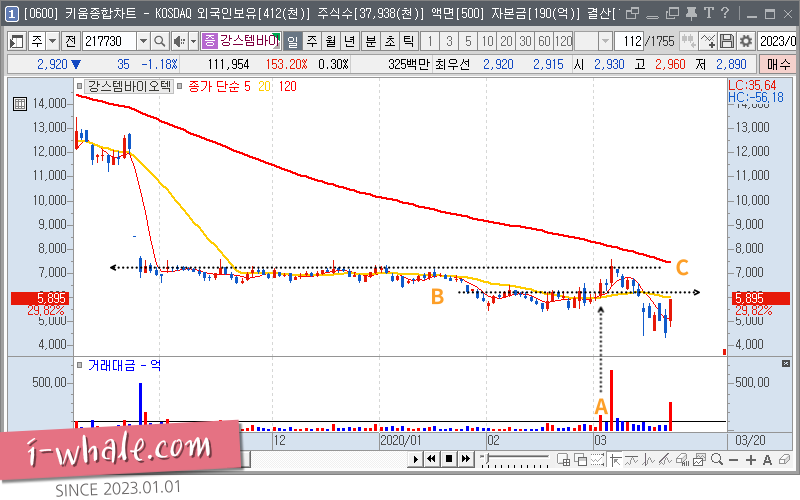Toggle the left side panel icon
The width and height of the screenshot is (800, 500).
(16, 41)
